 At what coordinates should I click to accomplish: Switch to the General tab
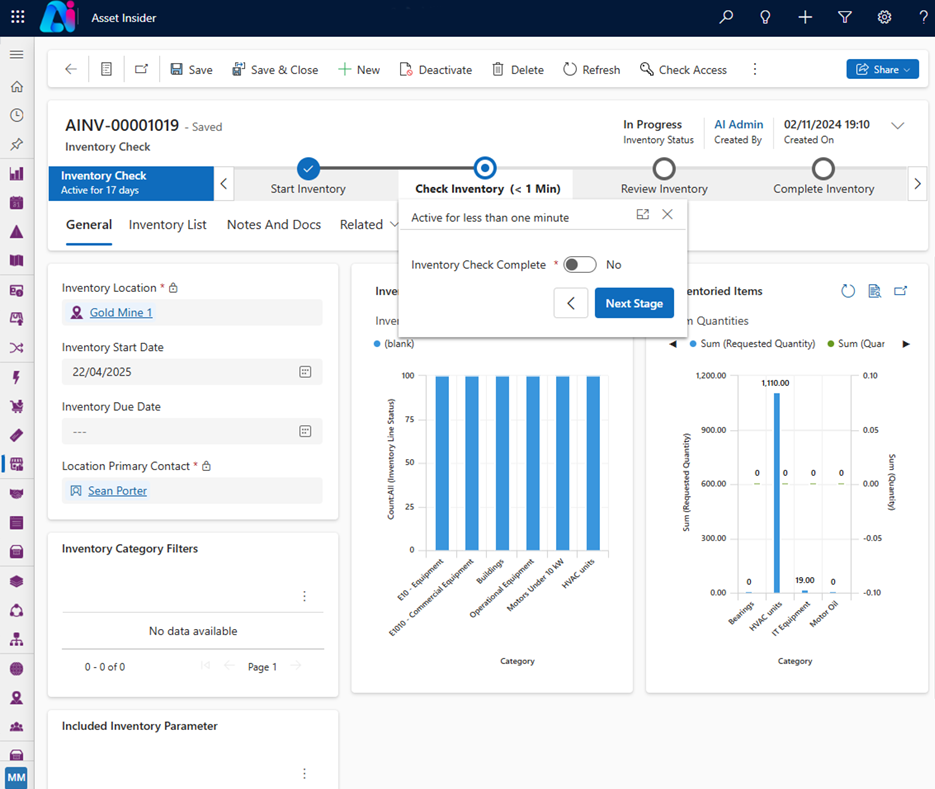click(89, 225)
